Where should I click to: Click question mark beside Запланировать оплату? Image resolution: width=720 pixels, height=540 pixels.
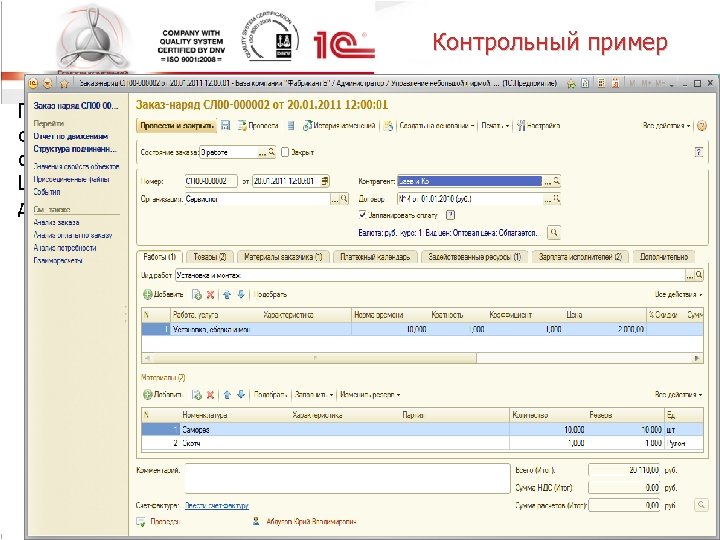pos(450,215)
